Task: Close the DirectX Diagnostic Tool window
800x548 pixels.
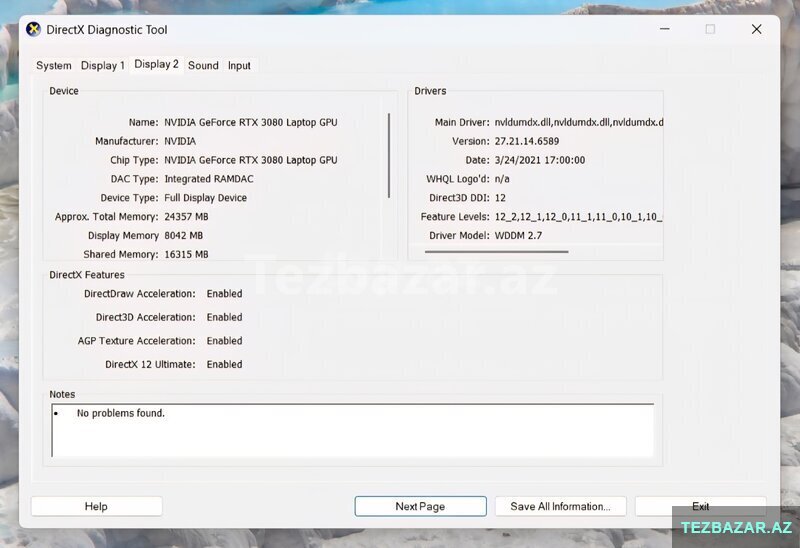Action: point(756,30)
